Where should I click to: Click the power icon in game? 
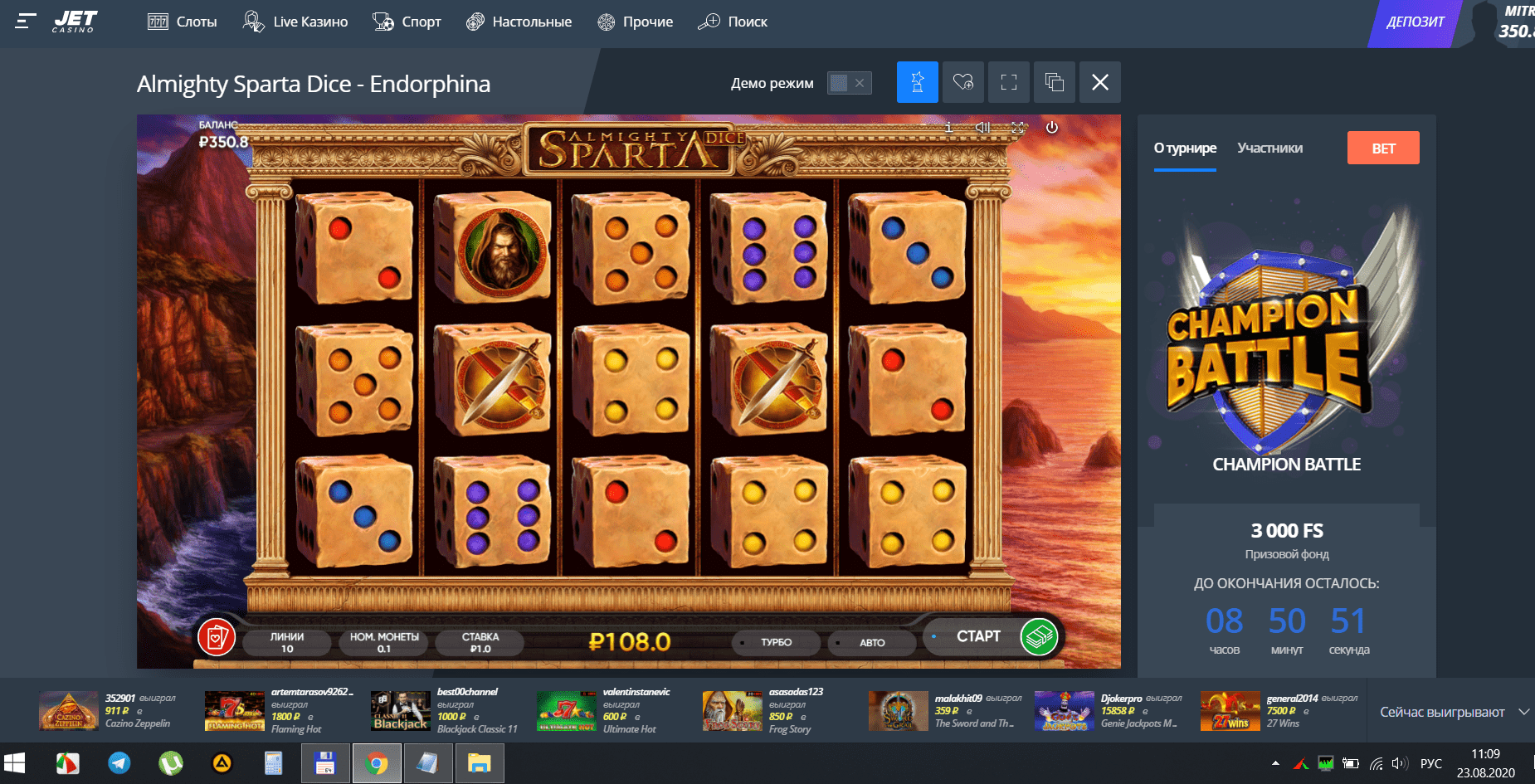pyautogui.click(x=1052, y=128)
